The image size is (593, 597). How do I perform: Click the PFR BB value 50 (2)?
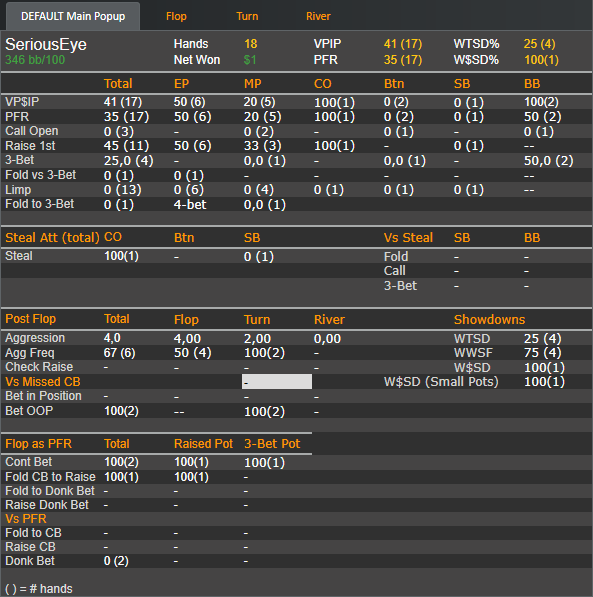coord(542,117)
